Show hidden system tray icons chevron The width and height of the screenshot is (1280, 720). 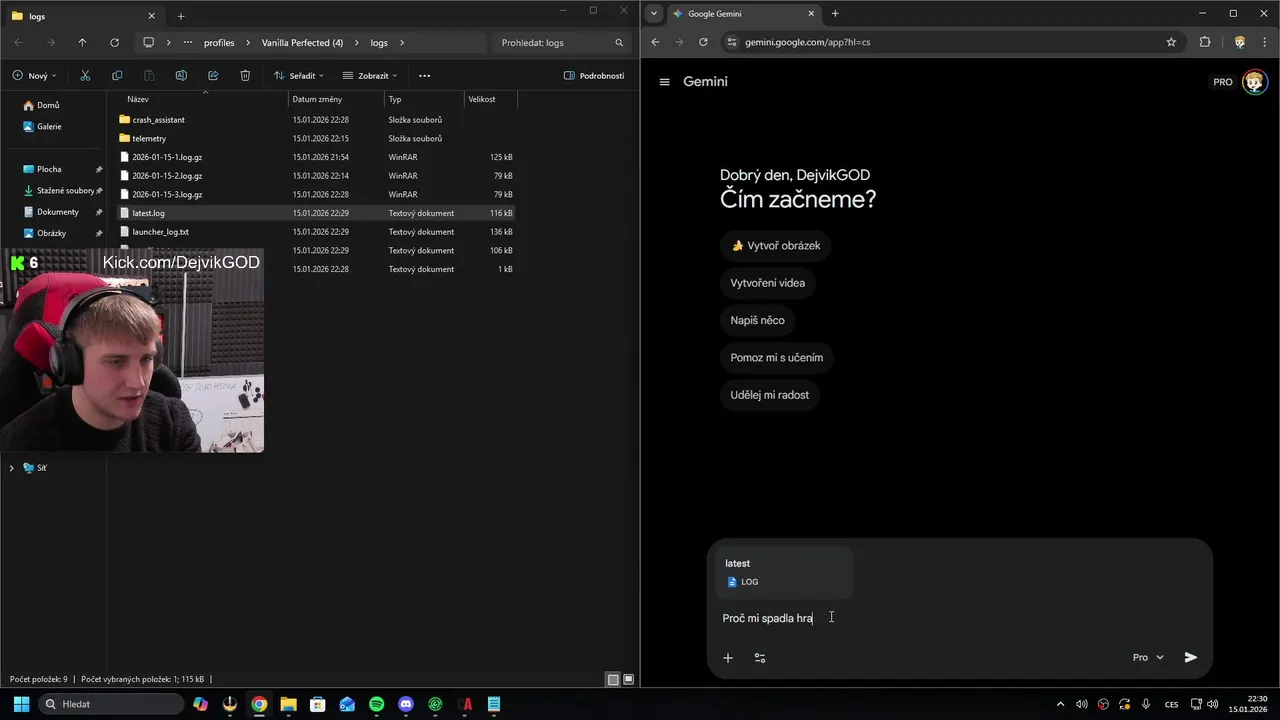(x=1061, y=704)
